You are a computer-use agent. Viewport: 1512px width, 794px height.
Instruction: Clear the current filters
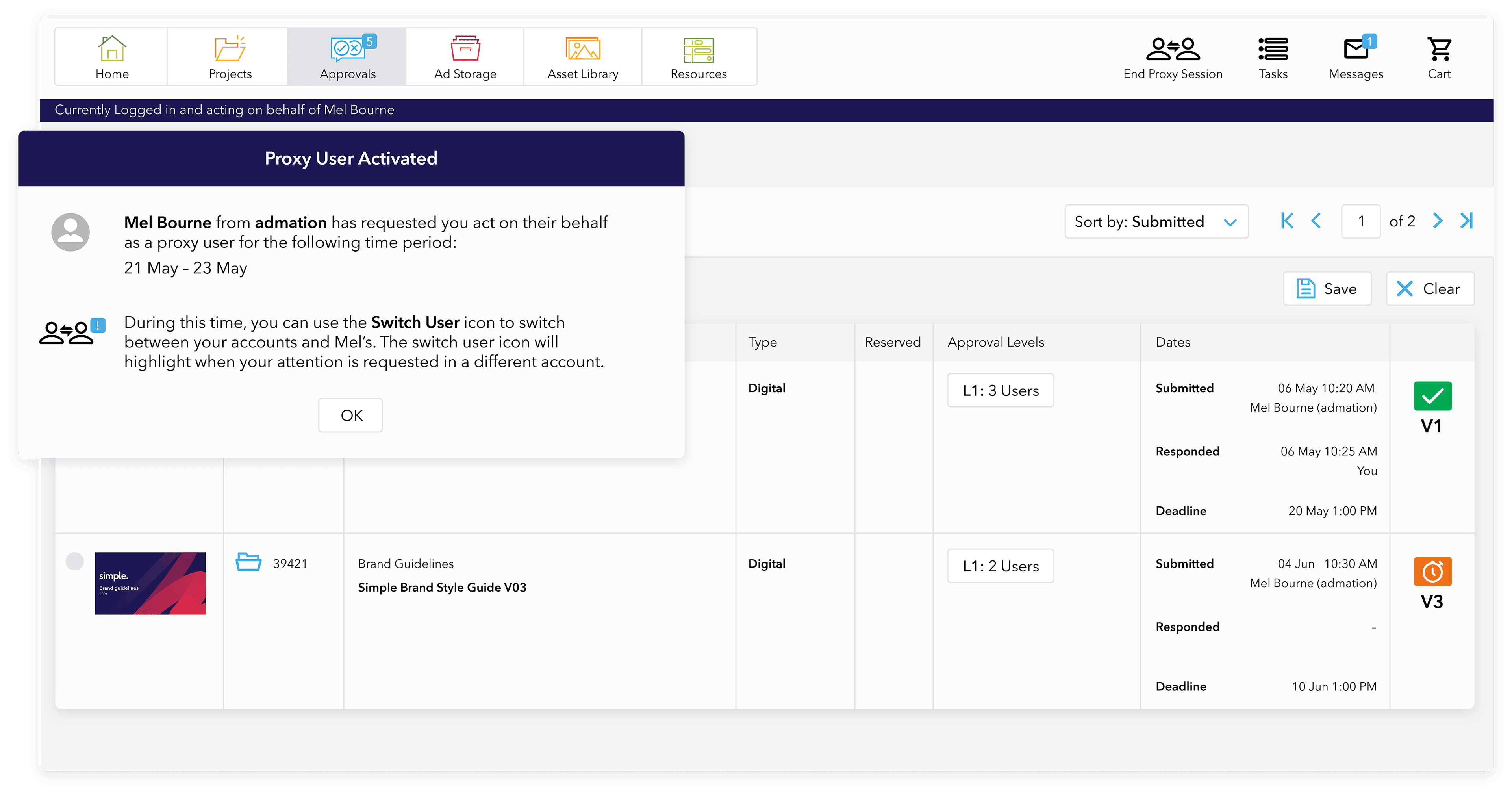tap(1429, 288)
